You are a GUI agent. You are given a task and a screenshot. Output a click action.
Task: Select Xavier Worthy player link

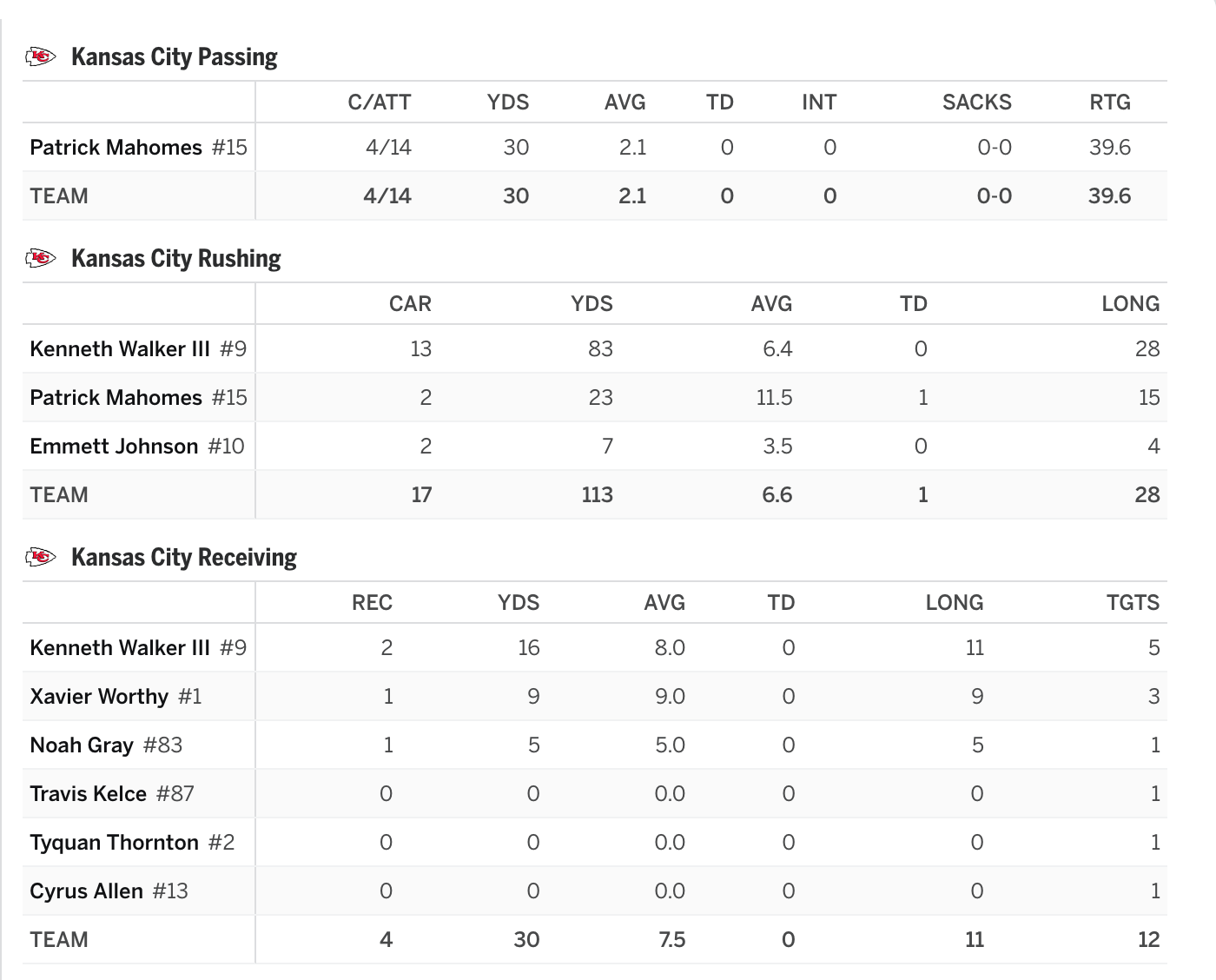[x=99, y=697]
